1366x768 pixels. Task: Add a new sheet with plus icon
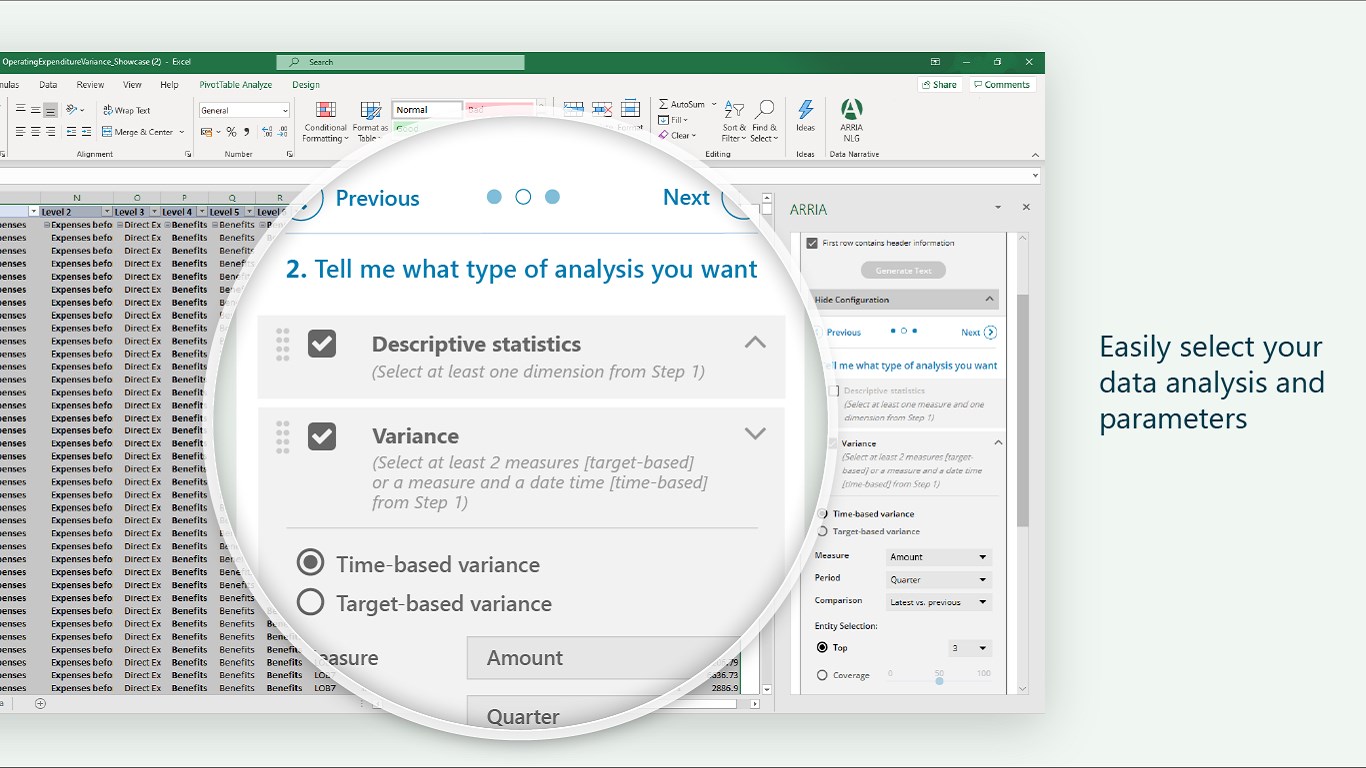click(40, 703)
